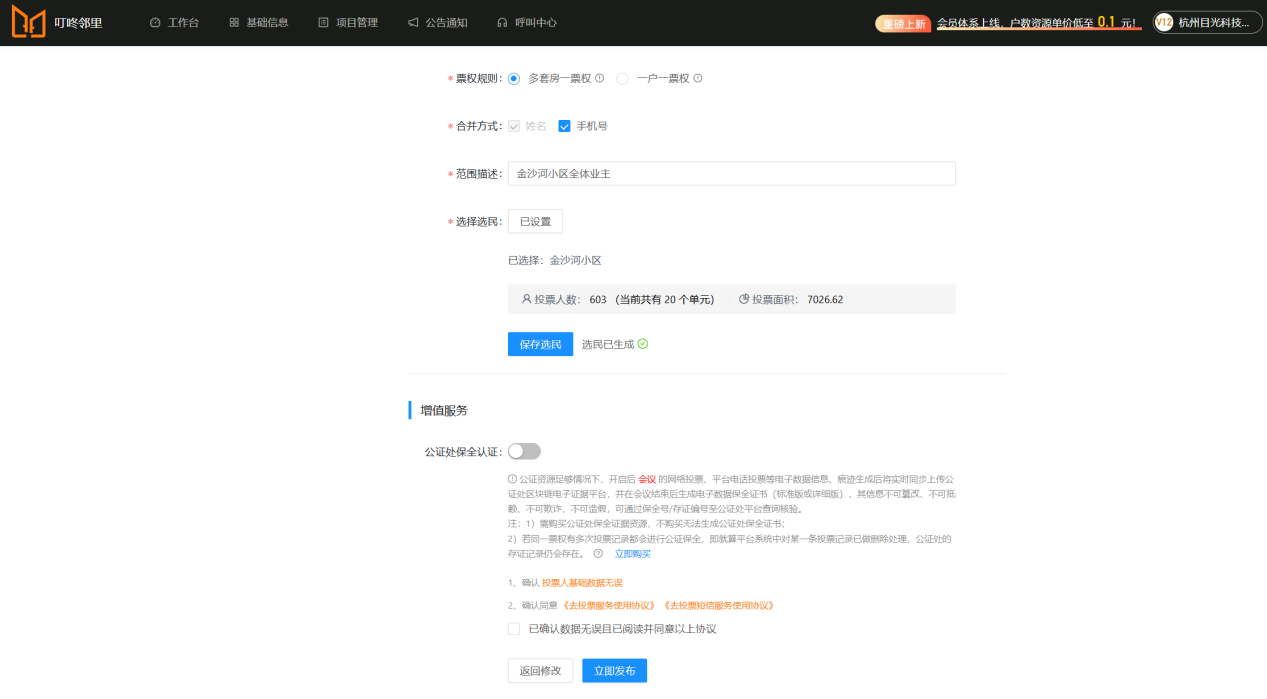Click help icon beside 一户一票权
Image resolution: width=1267 pixels, height=699 pixels.
(698, 79)
